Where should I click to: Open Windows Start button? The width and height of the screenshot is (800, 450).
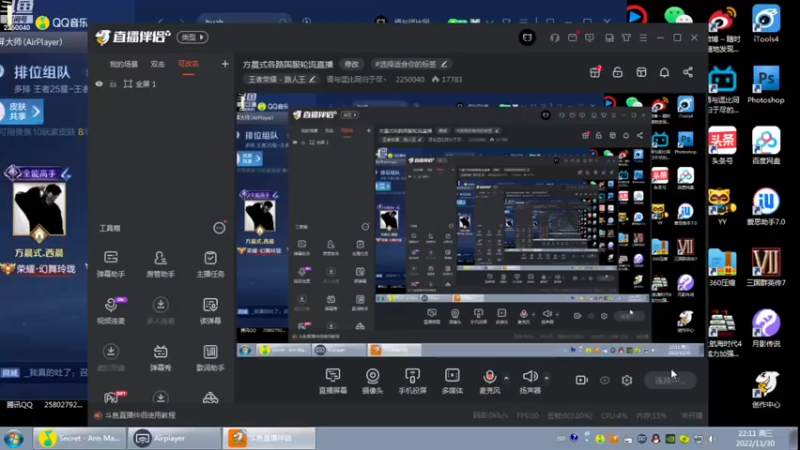pos(13,438)
